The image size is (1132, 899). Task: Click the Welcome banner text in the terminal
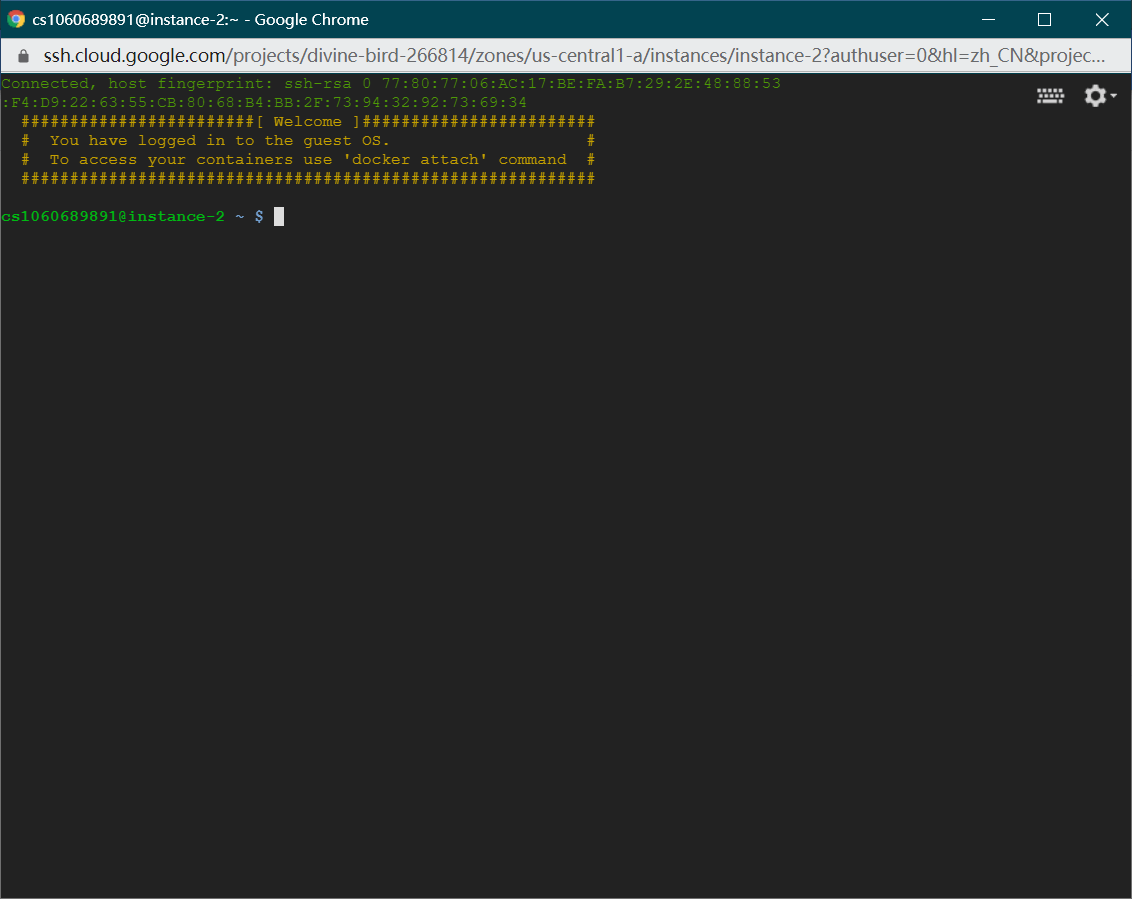[308, 121]
